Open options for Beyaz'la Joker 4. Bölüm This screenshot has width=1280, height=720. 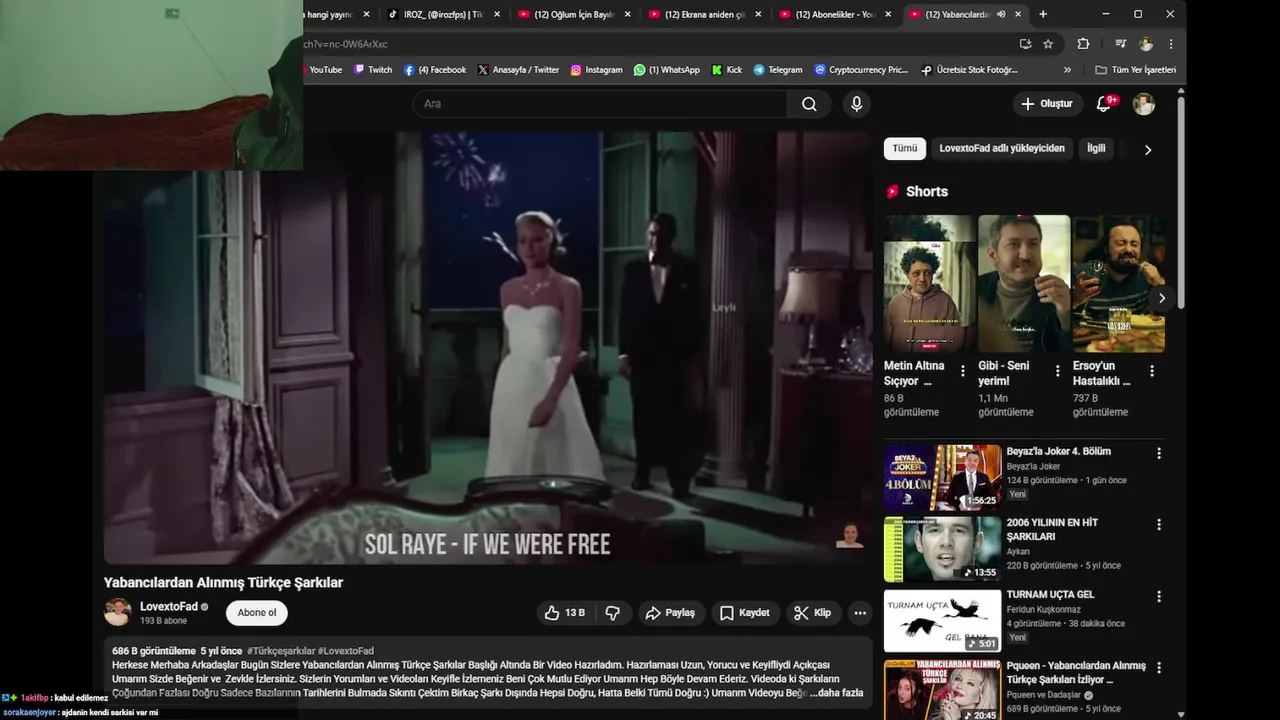pos(1159,453)
